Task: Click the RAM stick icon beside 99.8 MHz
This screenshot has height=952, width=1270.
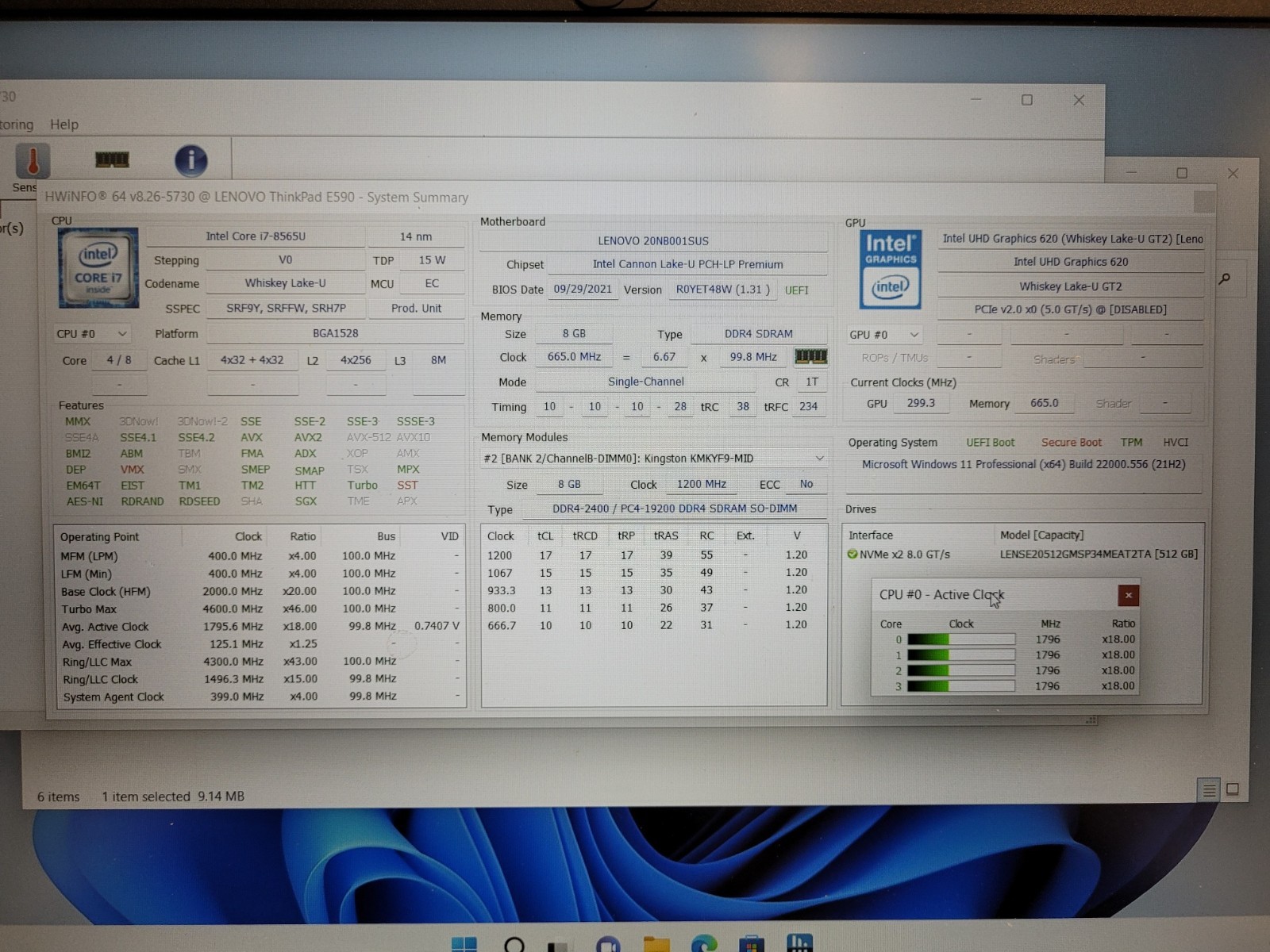Action: point(810,357)
